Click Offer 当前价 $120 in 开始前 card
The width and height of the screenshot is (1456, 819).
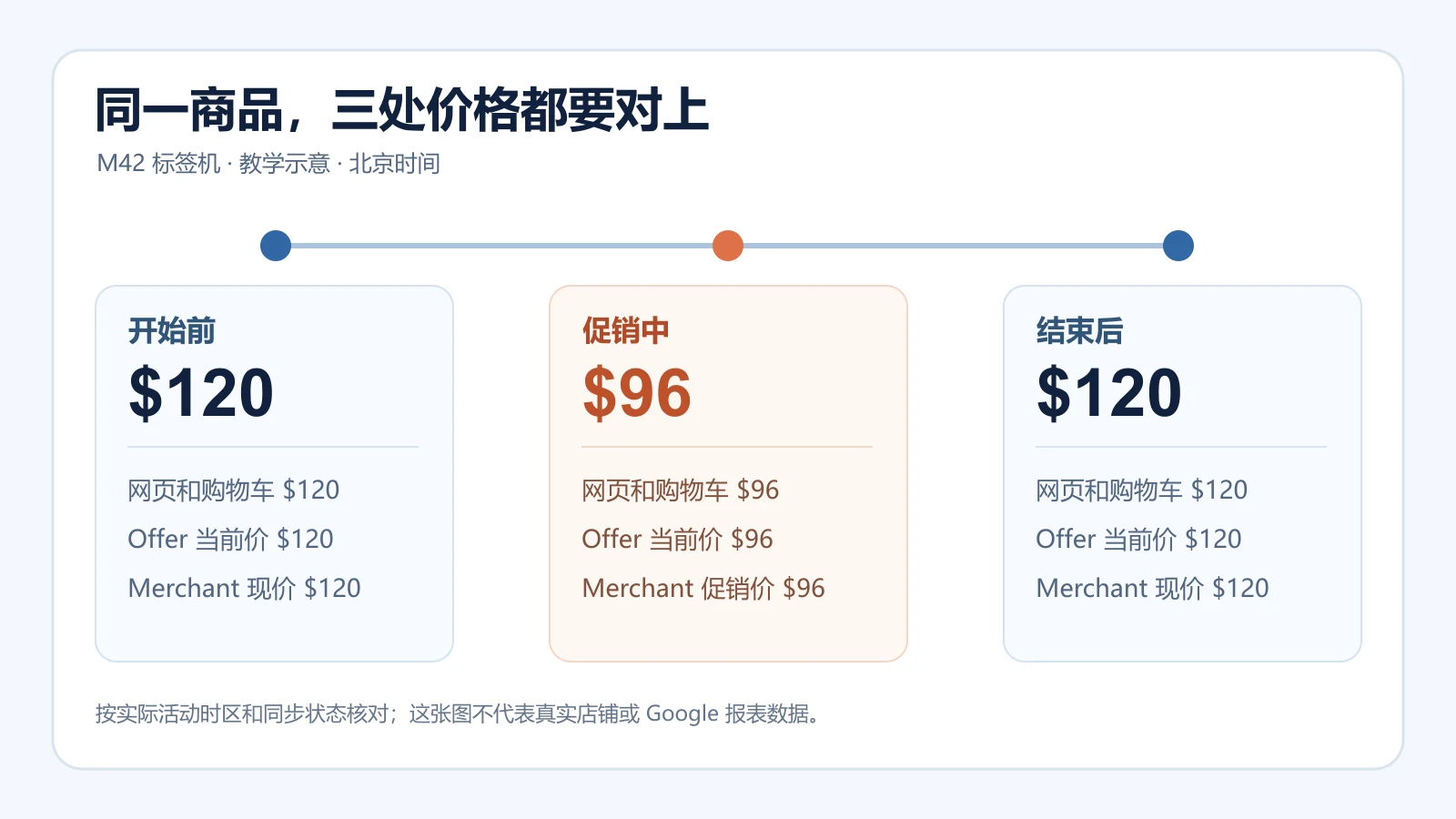[231, 540]
